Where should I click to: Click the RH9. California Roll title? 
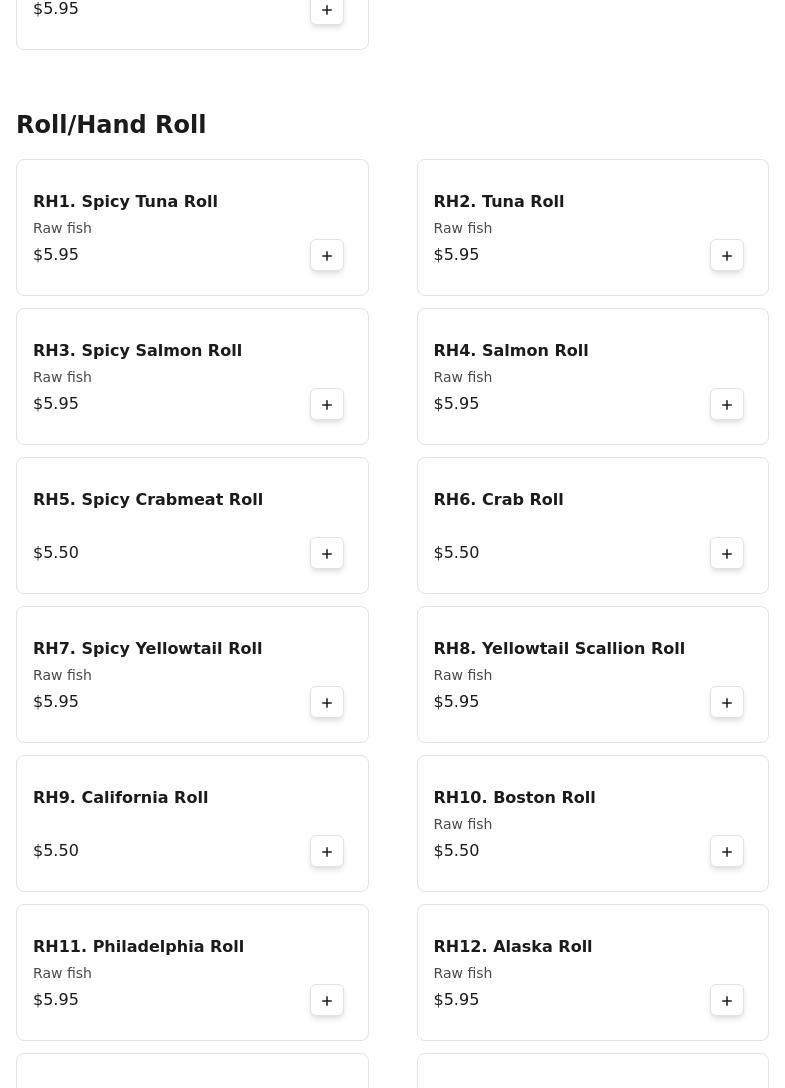(120, 797)
